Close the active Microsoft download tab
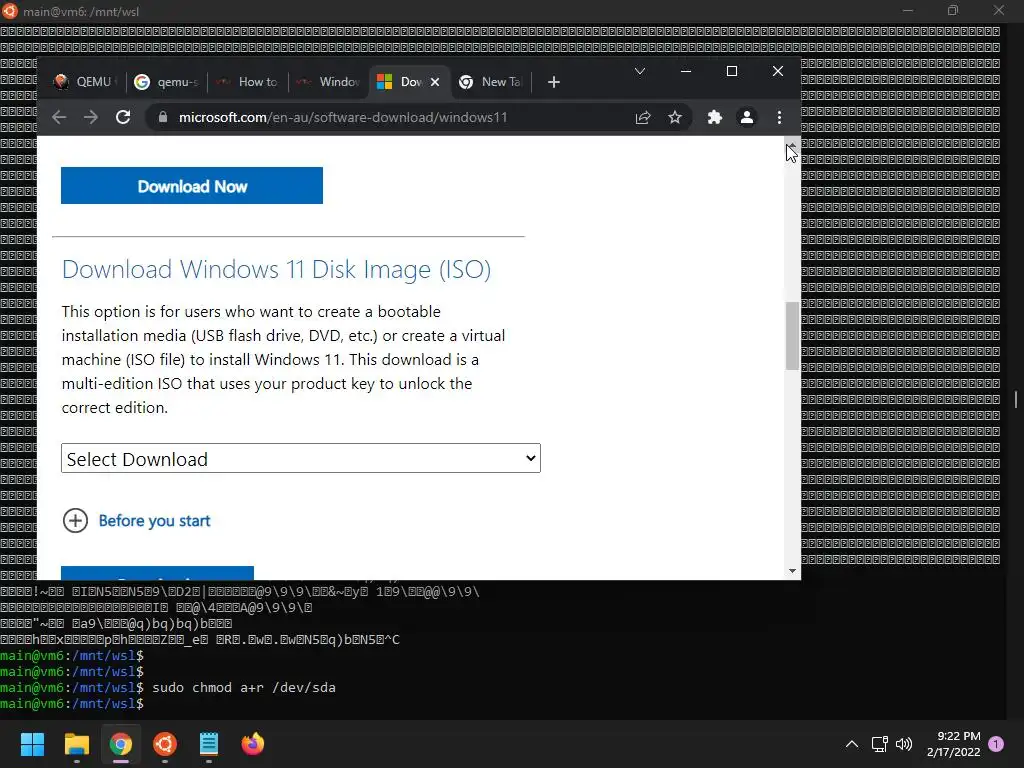Image resolution: width=1024 pixels, height=768 pixels. coord(435,82)
